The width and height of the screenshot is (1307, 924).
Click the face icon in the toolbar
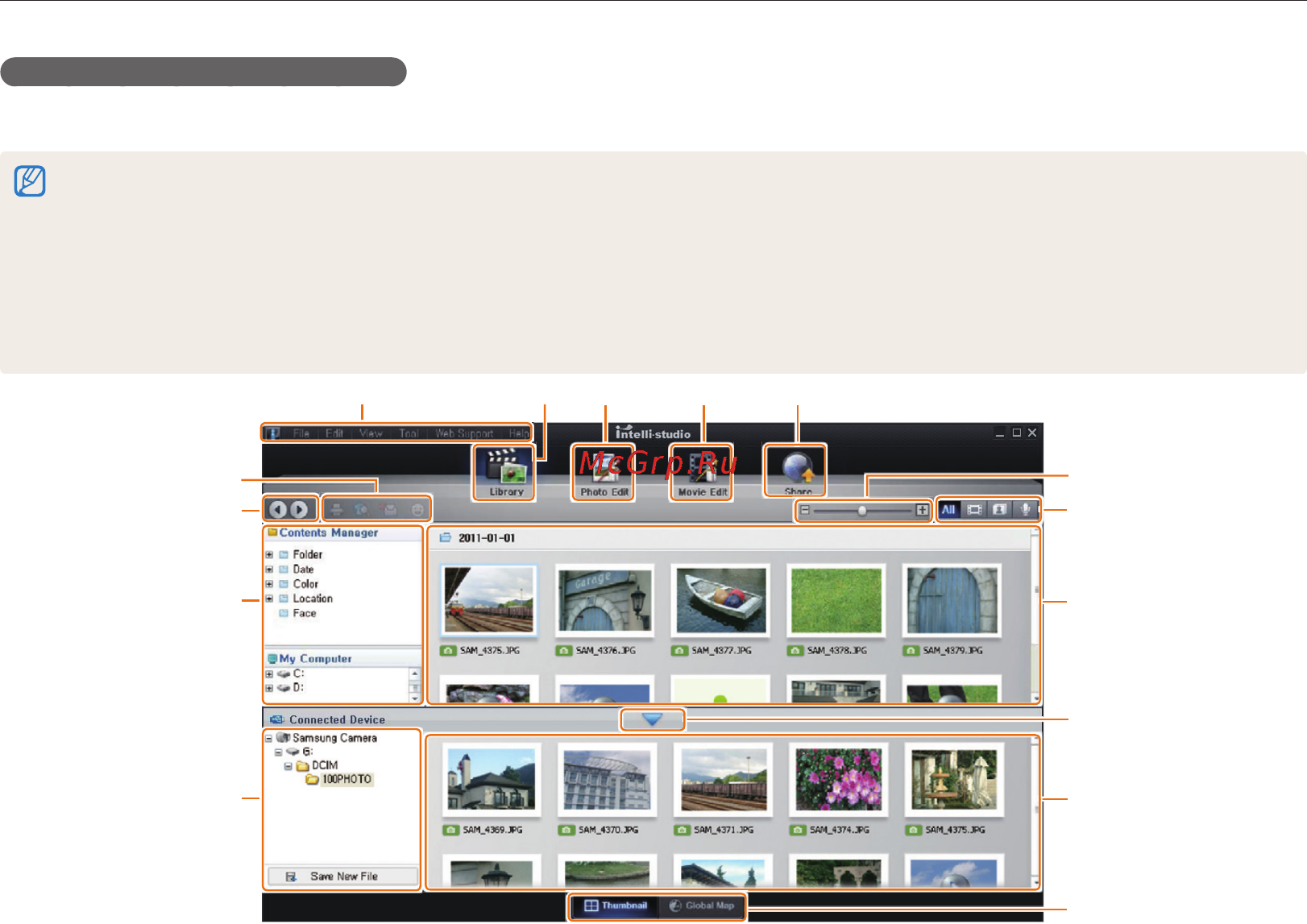click(417, 510)
